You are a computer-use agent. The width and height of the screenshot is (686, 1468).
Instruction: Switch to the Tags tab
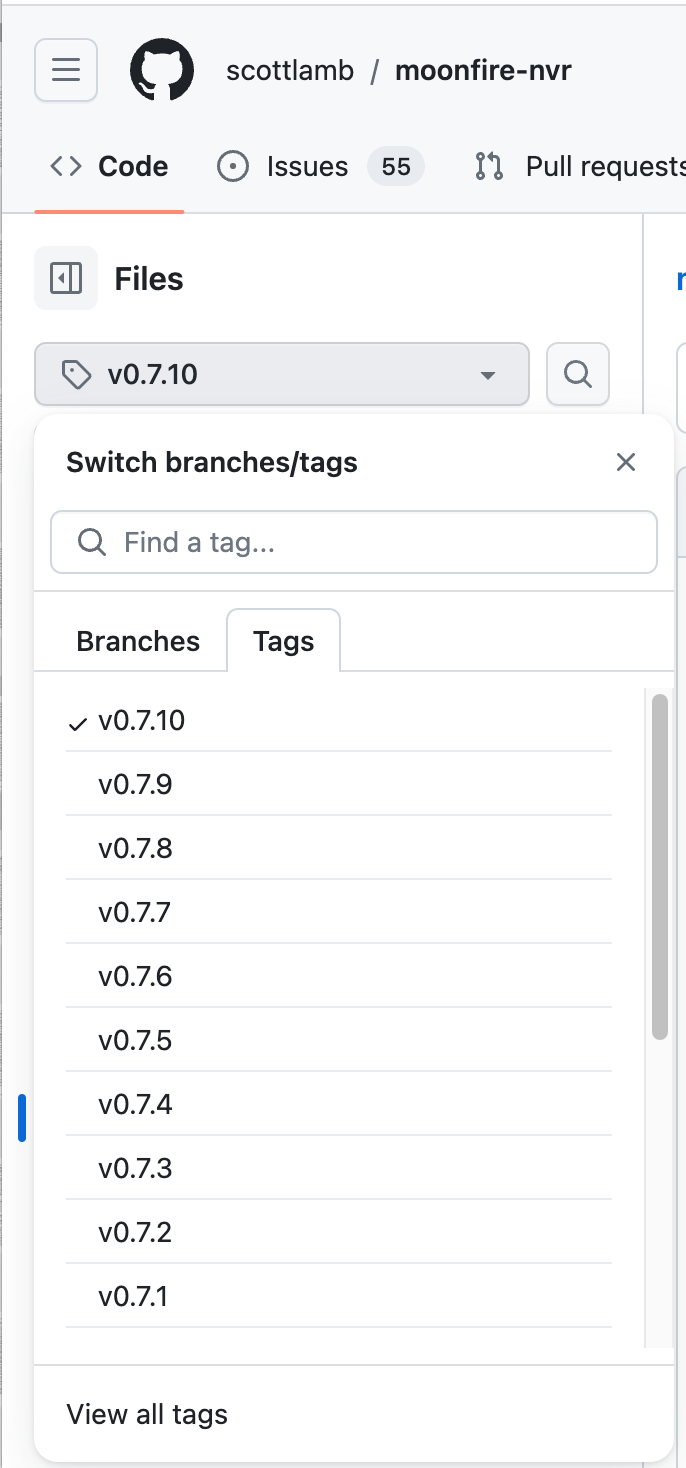pyautogui.click(x=283, y=641)
